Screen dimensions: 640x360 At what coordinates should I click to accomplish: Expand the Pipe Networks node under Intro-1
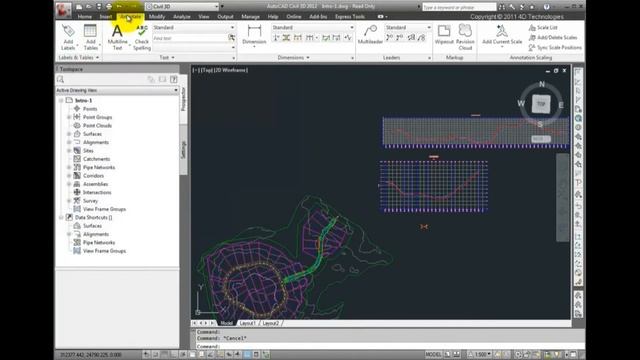69,167
